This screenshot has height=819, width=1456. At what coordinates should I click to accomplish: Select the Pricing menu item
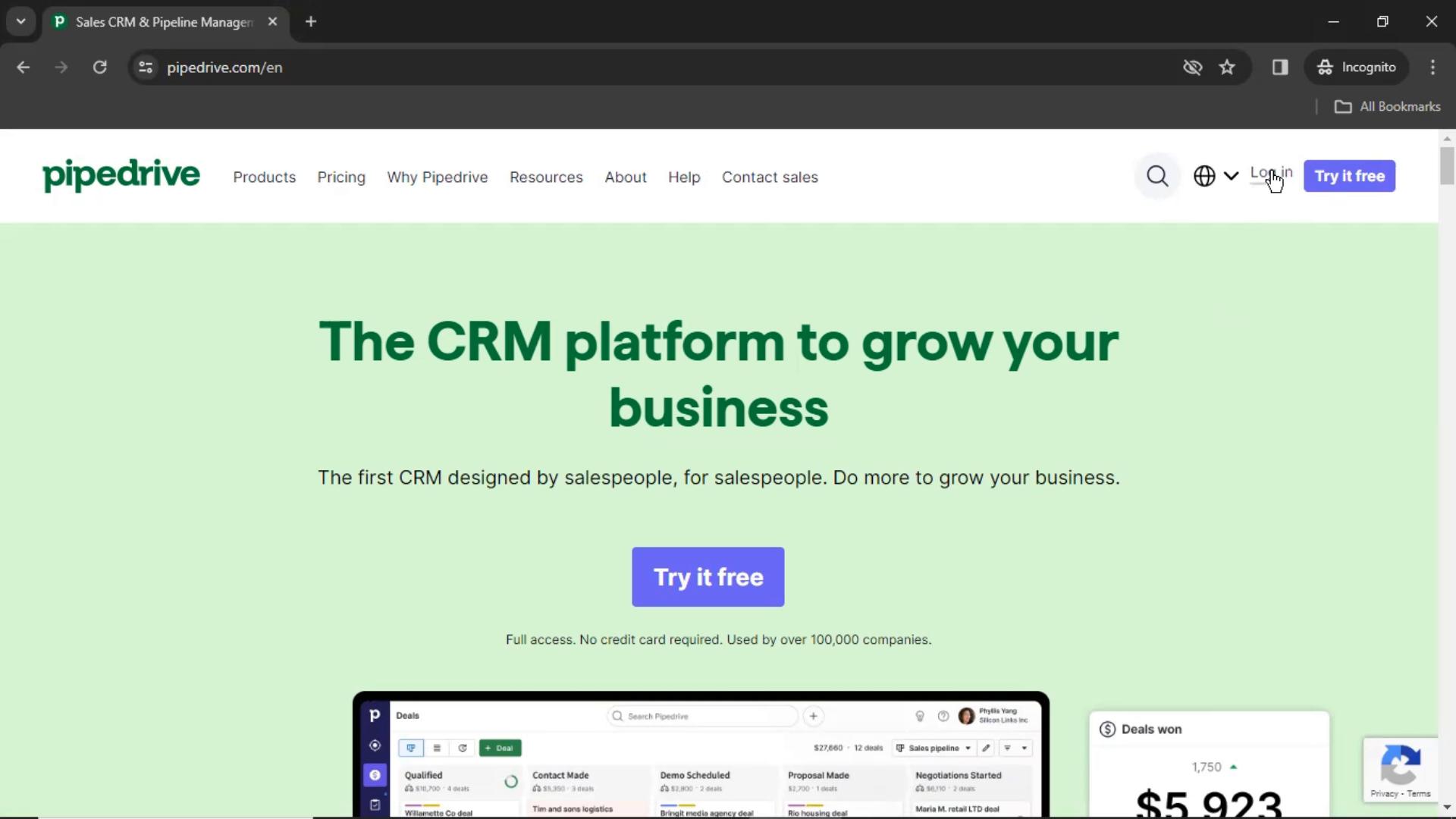[x=341, y=177]
